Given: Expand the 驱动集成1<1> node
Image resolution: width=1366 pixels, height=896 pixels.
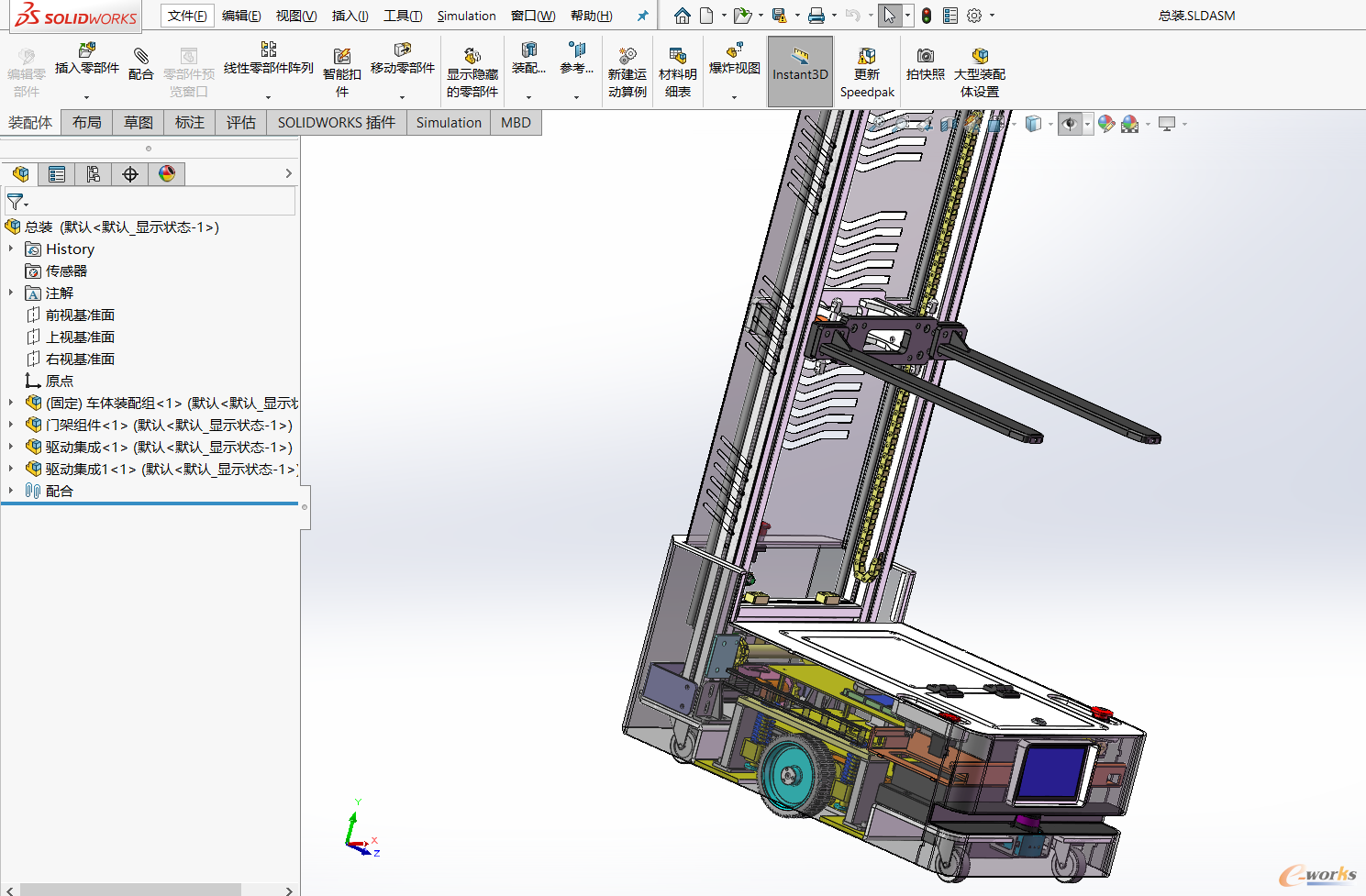Looking at the screenshot, I should (11, 469).
